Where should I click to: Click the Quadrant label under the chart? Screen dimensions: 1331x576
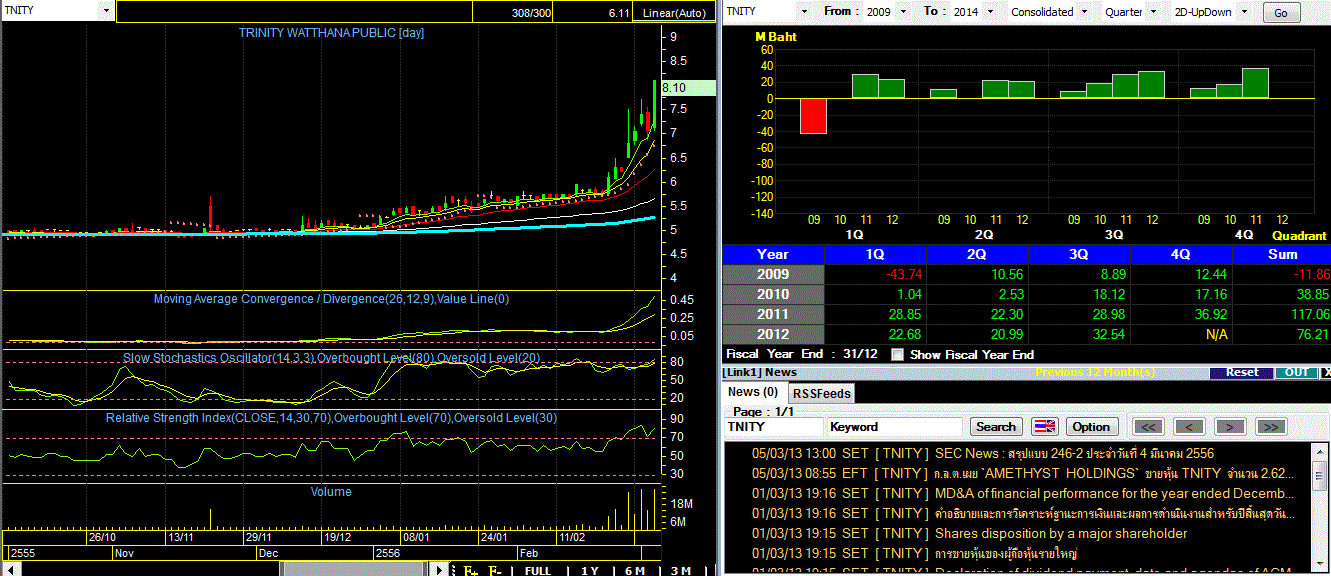1299,236
